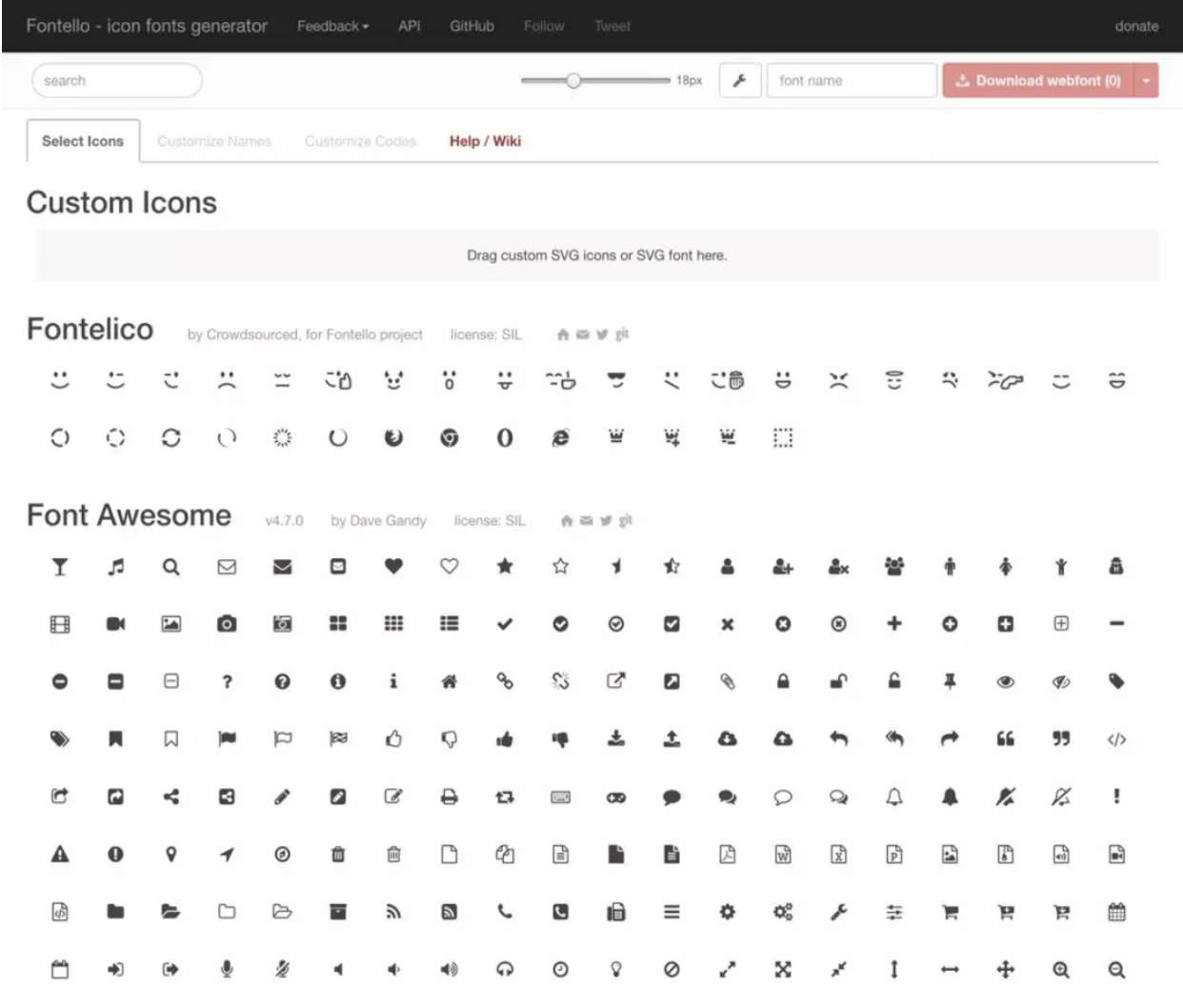The height and width of the screenshot is (1008, 1183).
Task: Select the warning triangle icon
Action: [x=60, y=854]
